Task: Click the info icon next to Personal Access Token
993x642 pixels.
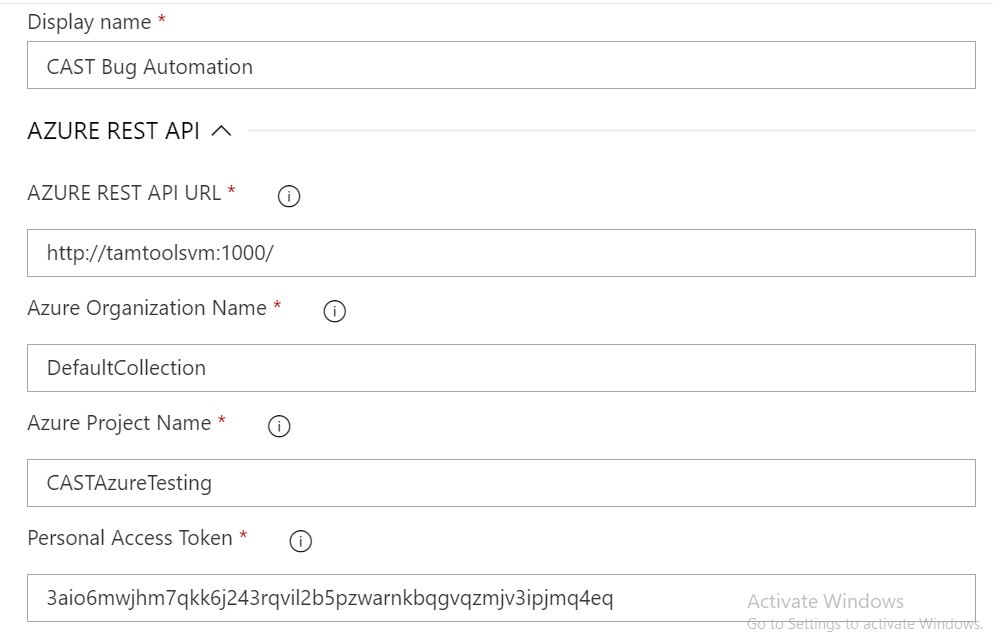Action: pos(300,541)
